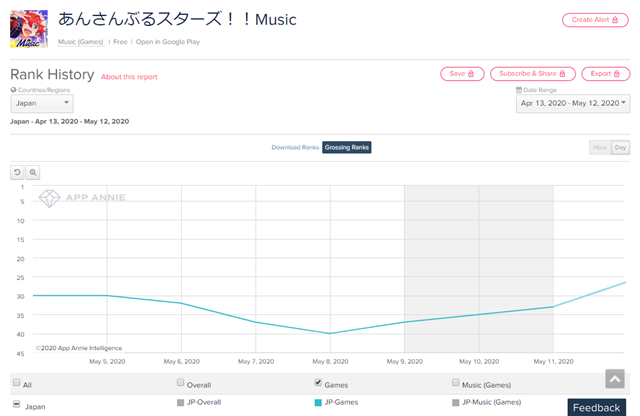Activate the chart zoom magnifier icon

point(33,172)
